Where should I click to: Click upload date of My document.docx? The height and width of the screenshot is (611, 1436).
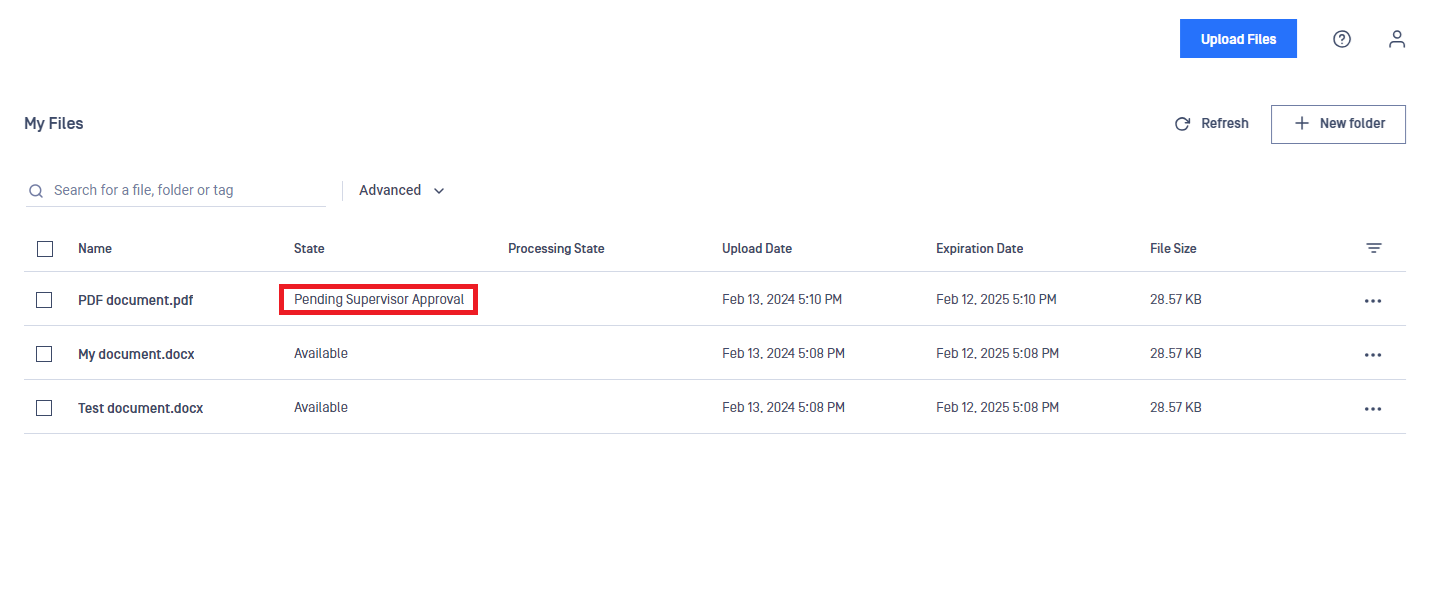click(784, 353)
